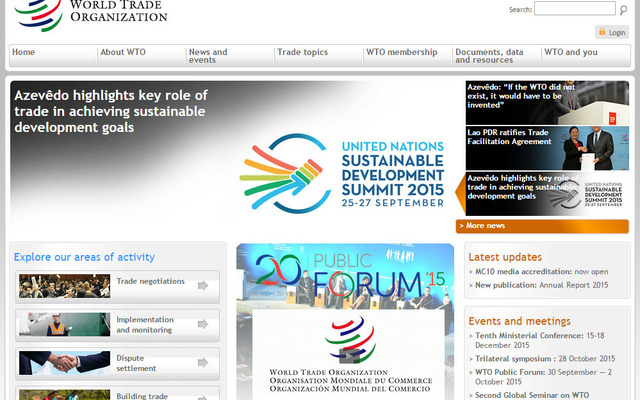
Task: Click the Latest updates heading
Action: [505, 257]
